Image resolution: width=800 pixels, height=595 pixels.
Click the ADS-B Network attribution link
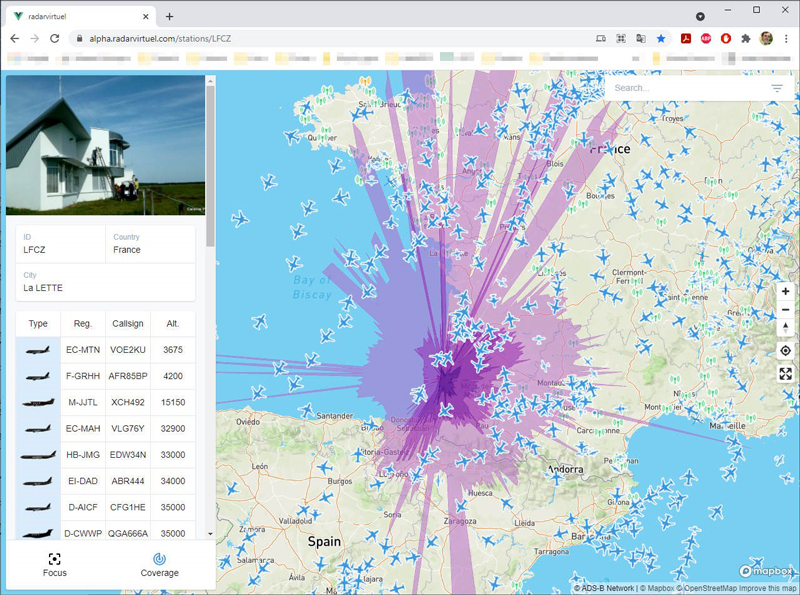(607, 588)
